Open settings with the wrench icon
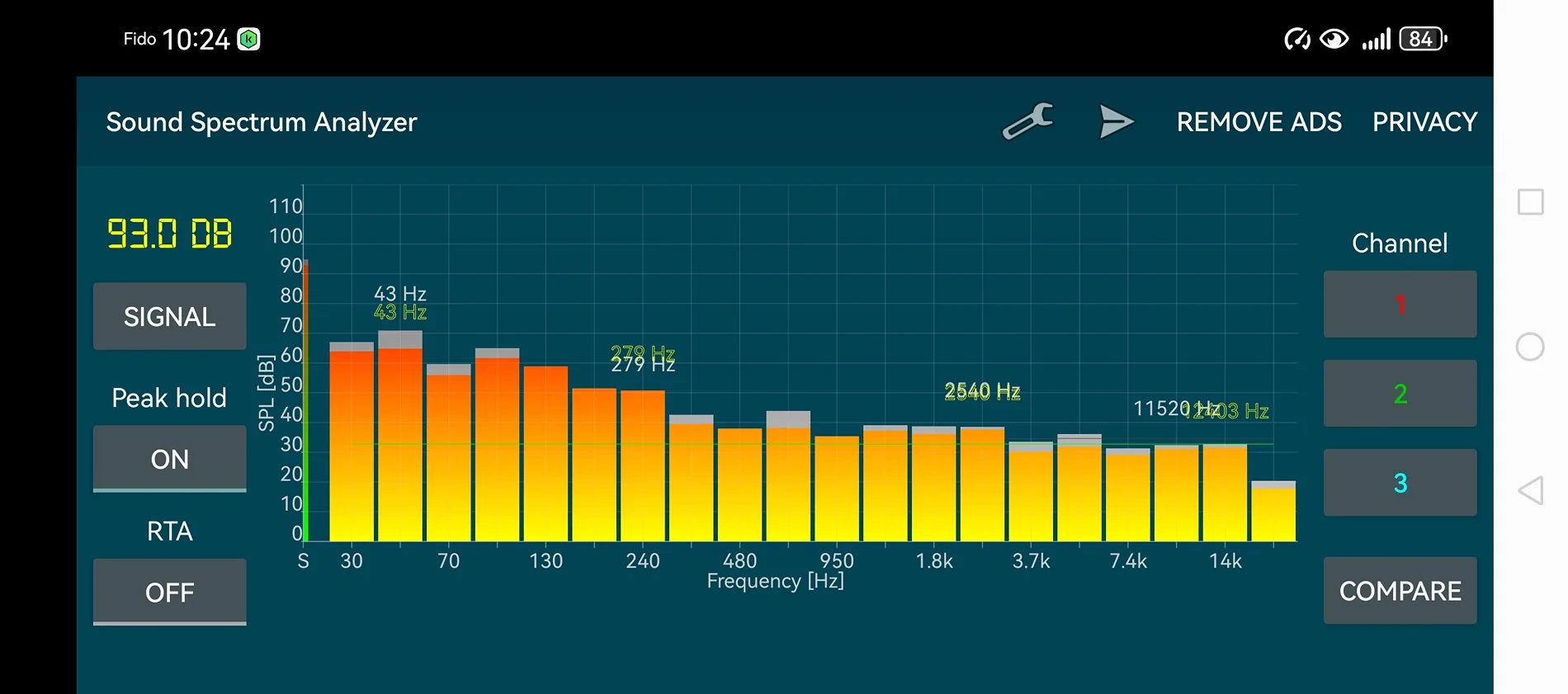 click(1027, 121)
